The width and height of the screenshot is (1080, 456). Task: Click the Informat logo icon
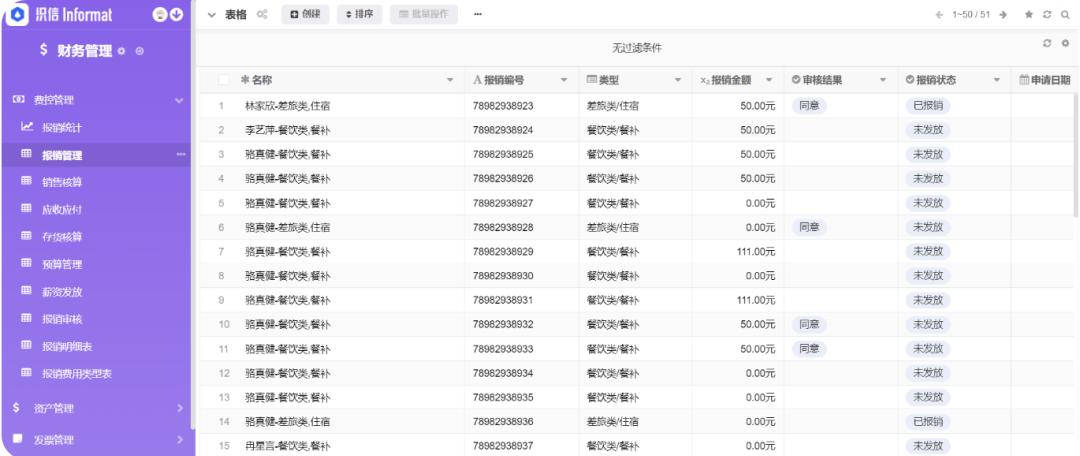tap(19, 14)
